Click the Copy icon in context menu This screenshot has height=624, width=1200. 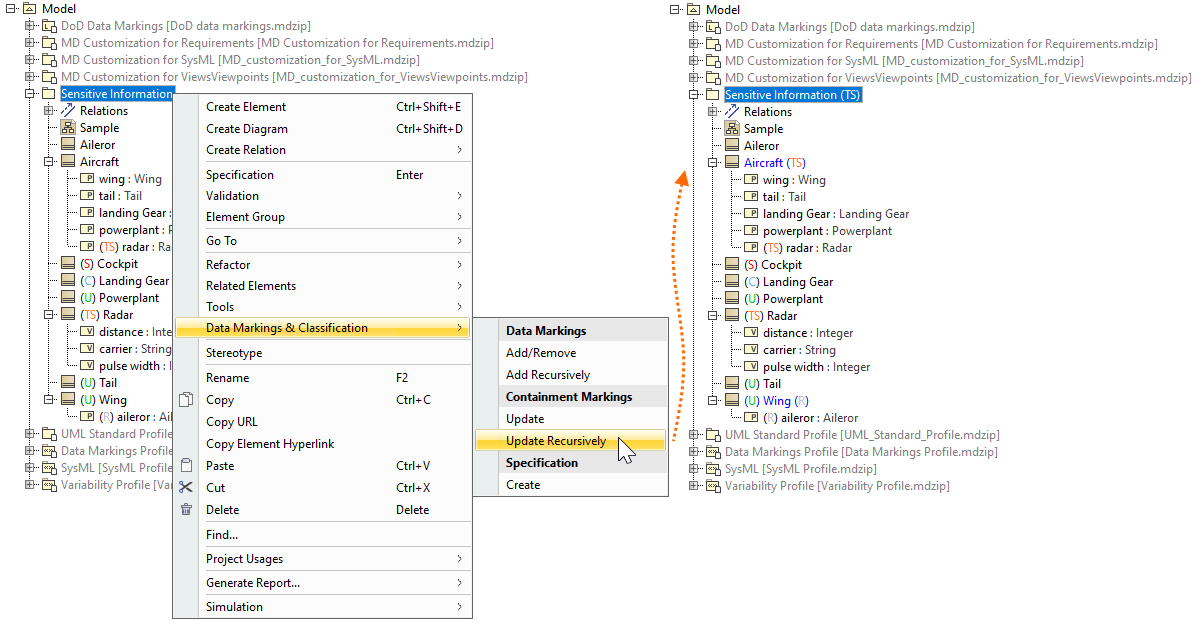[186, 400]
